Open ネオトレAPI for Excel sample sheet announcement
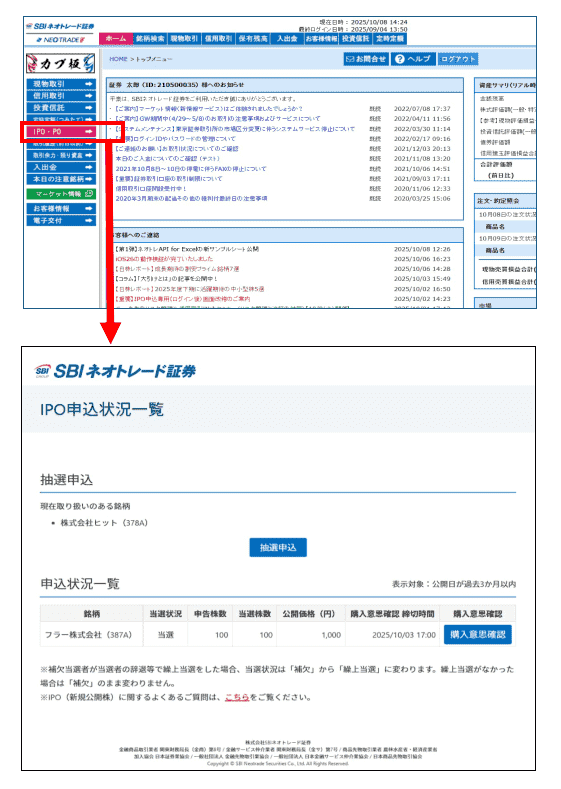 [187, 249]
